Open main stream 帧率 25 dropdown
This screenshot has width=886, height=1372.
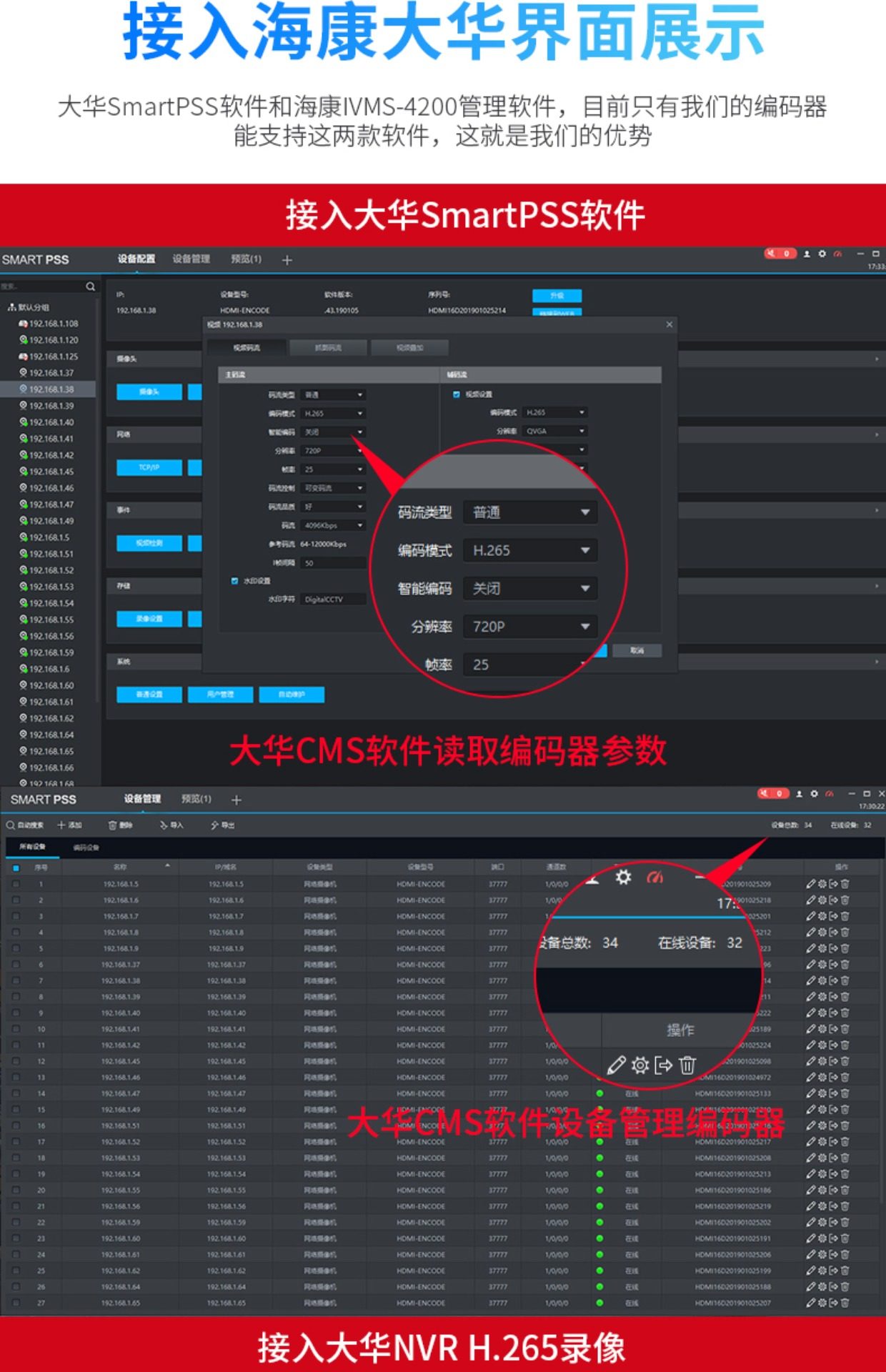[x=334, y=469]
